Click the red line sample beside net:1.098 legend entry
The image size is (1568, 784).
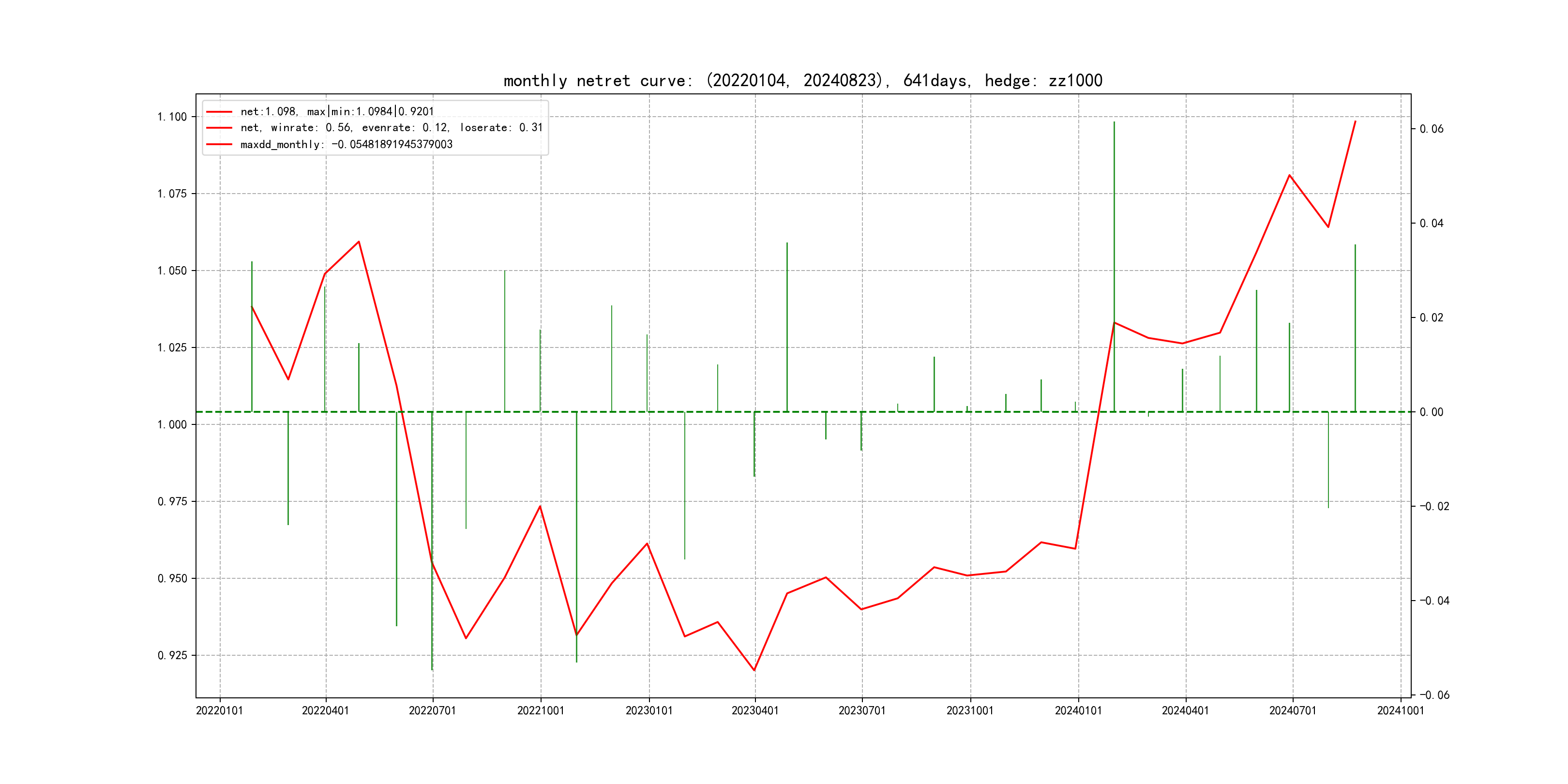tap(219, 112)
